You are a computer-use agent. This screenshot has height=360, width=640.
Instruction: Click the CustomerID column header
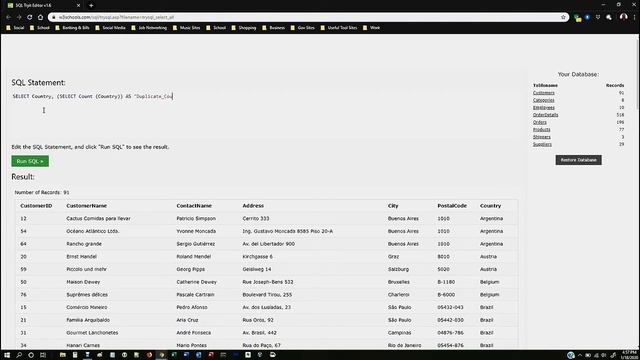click(36, 206)
